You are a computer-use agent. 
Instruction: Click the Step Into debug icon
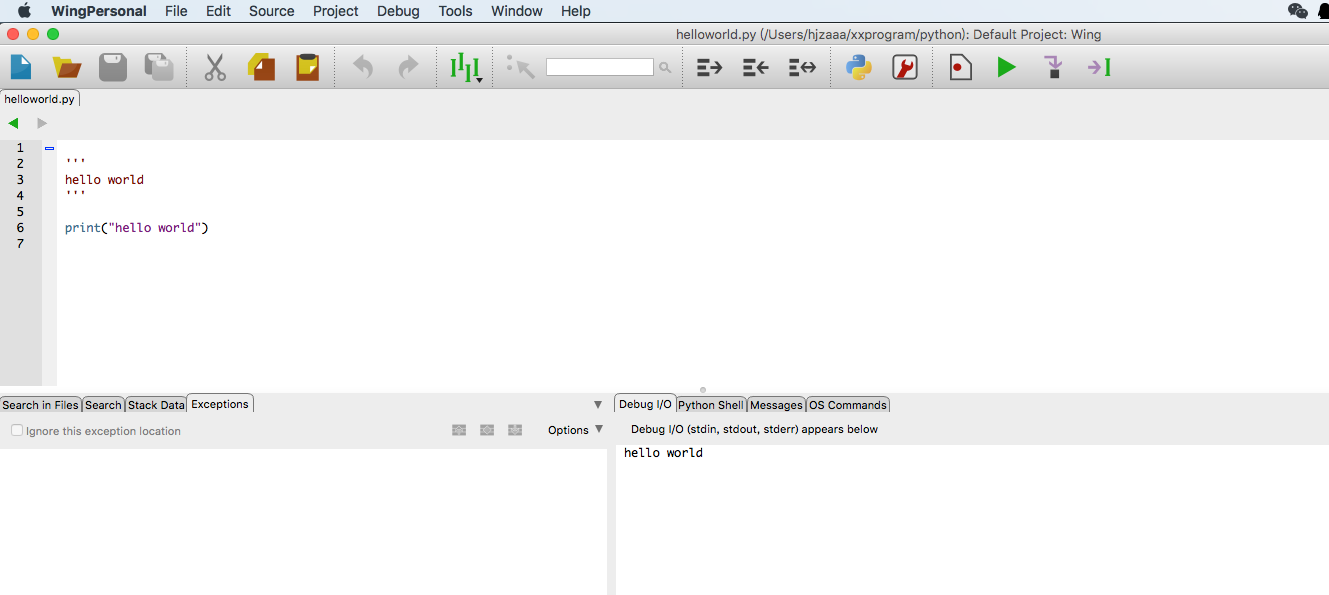[x=1053, y=67]
